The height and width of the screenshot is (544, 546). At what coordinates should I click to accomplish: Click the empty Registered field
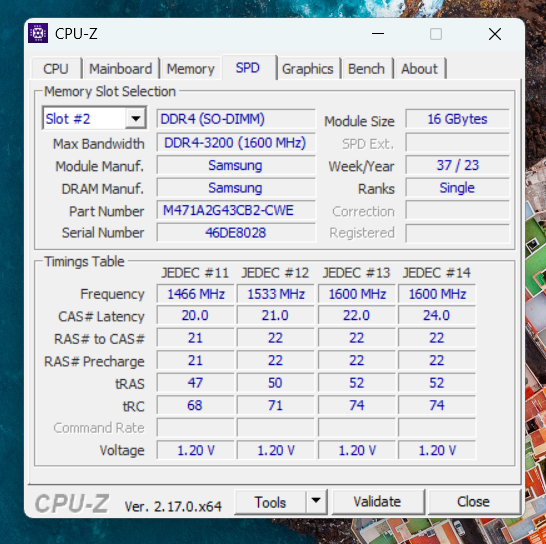(457, 233)
